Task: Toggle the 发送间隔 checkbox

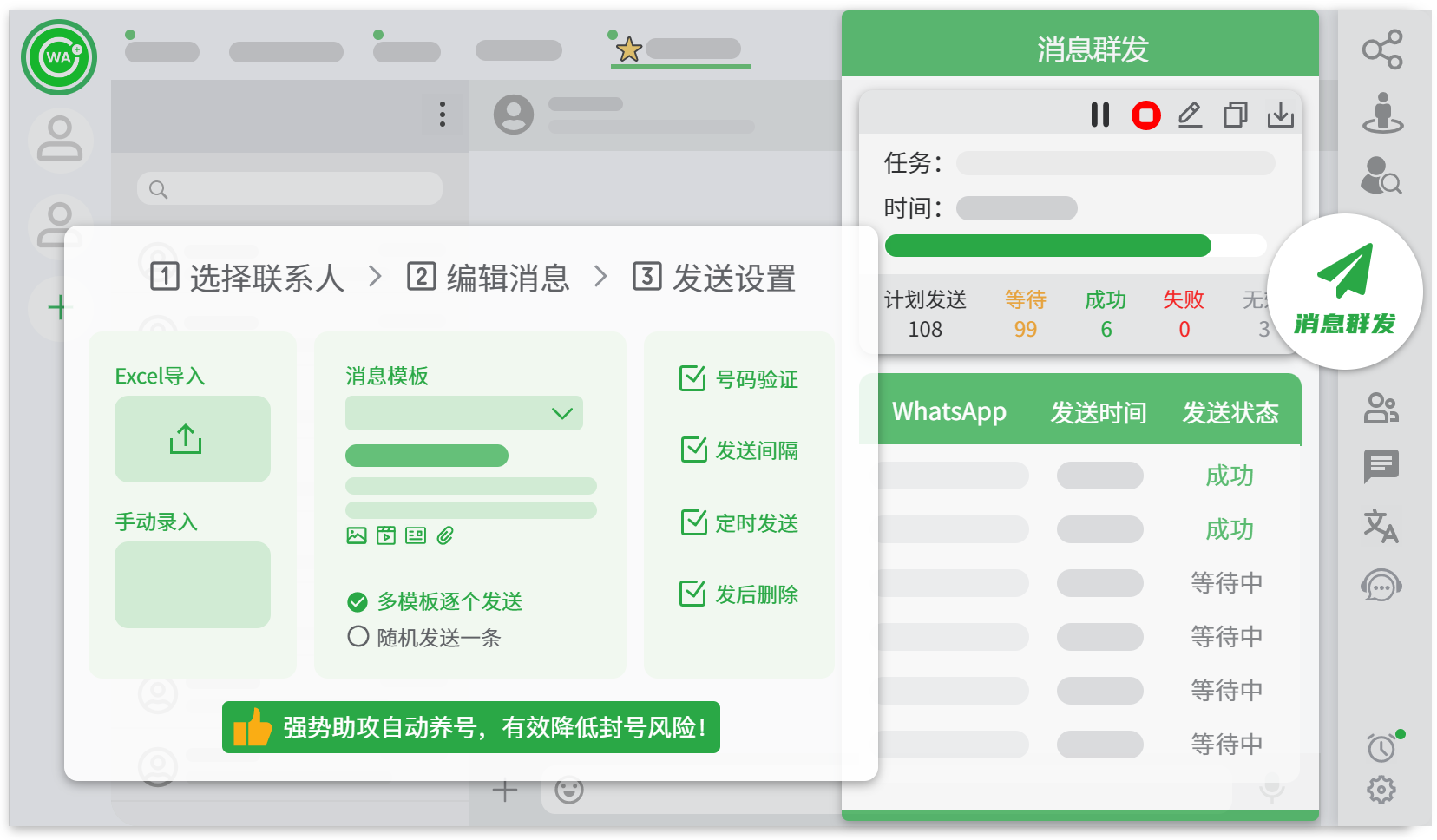Action: pos(692,450)
